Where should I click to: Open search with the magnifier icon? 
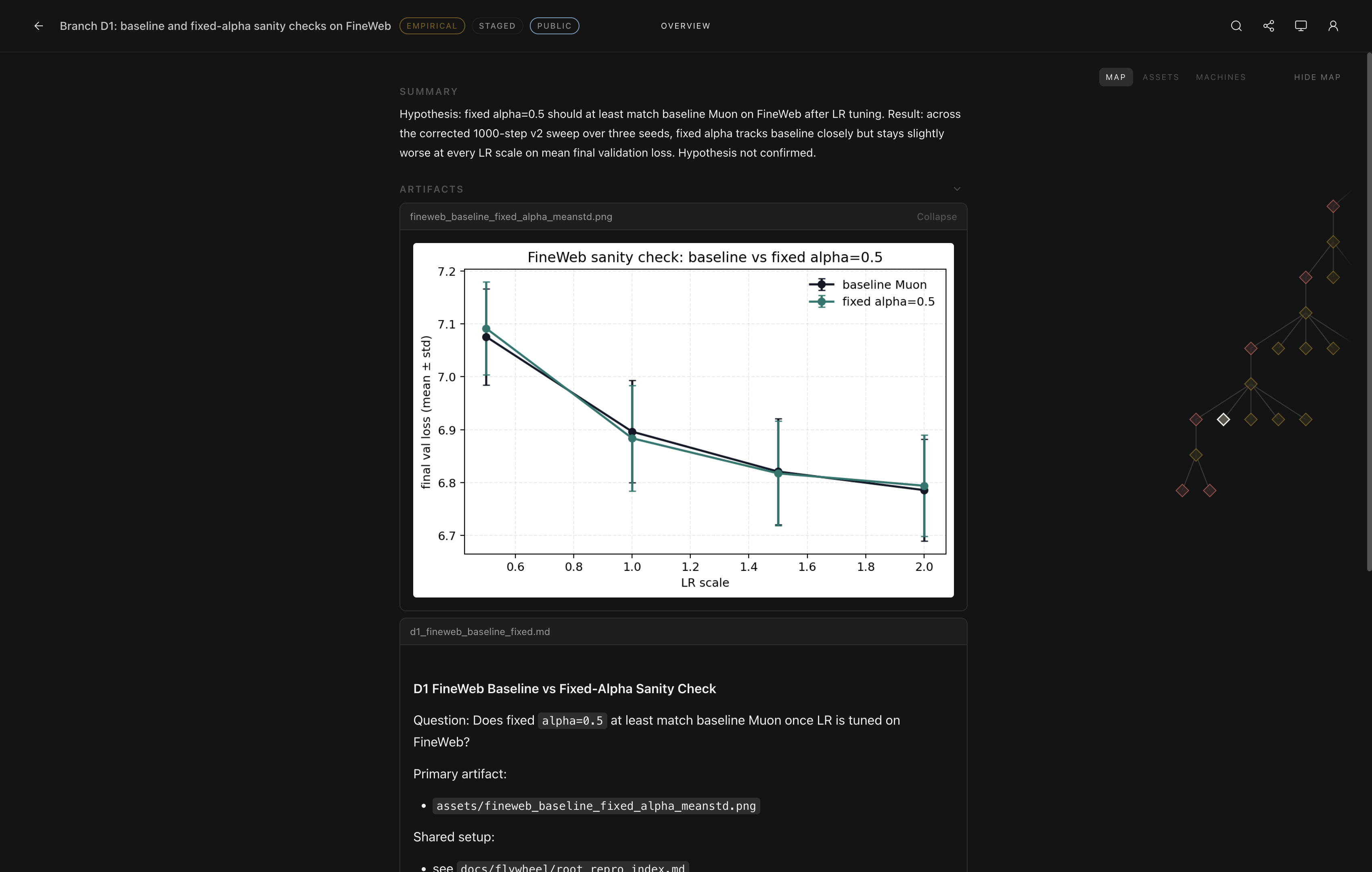(1236, 26)
